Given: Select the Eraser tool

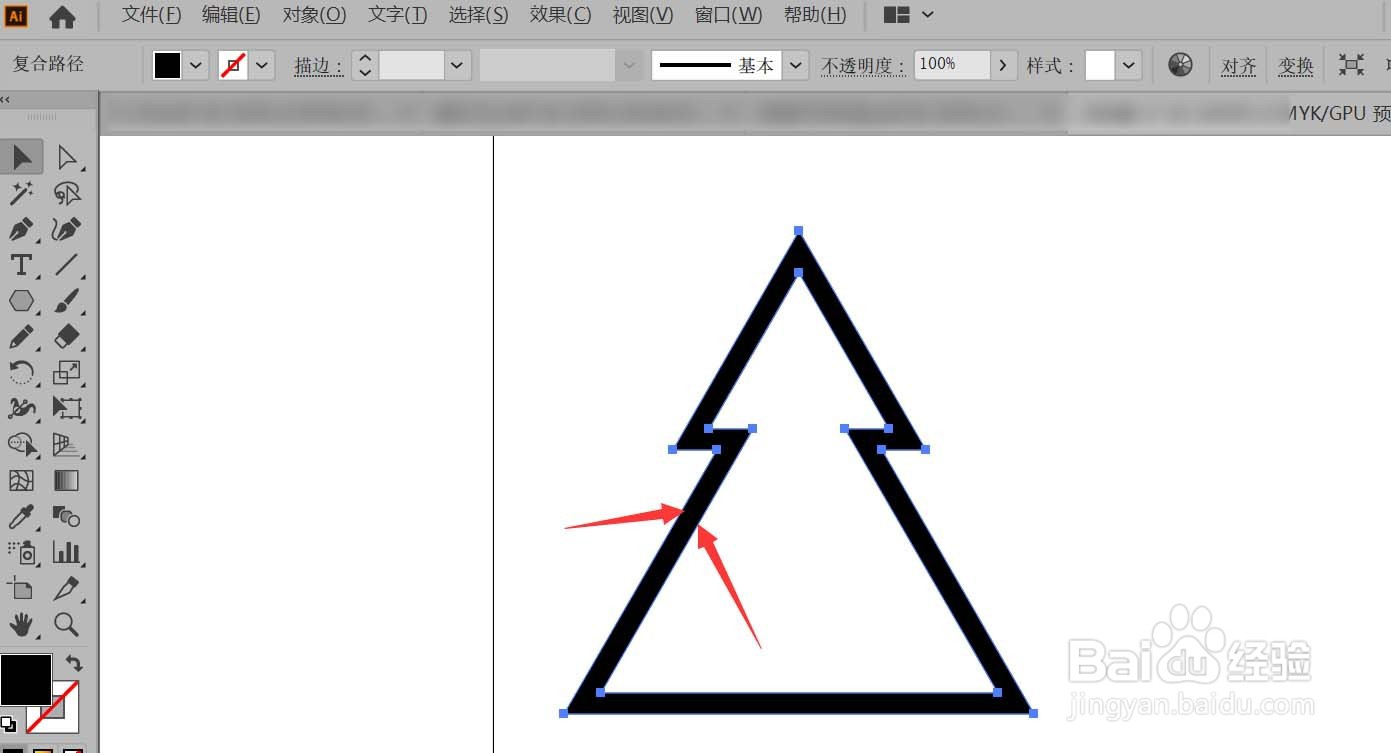Looking at the screenshot, I should click(x=66, y=337).
